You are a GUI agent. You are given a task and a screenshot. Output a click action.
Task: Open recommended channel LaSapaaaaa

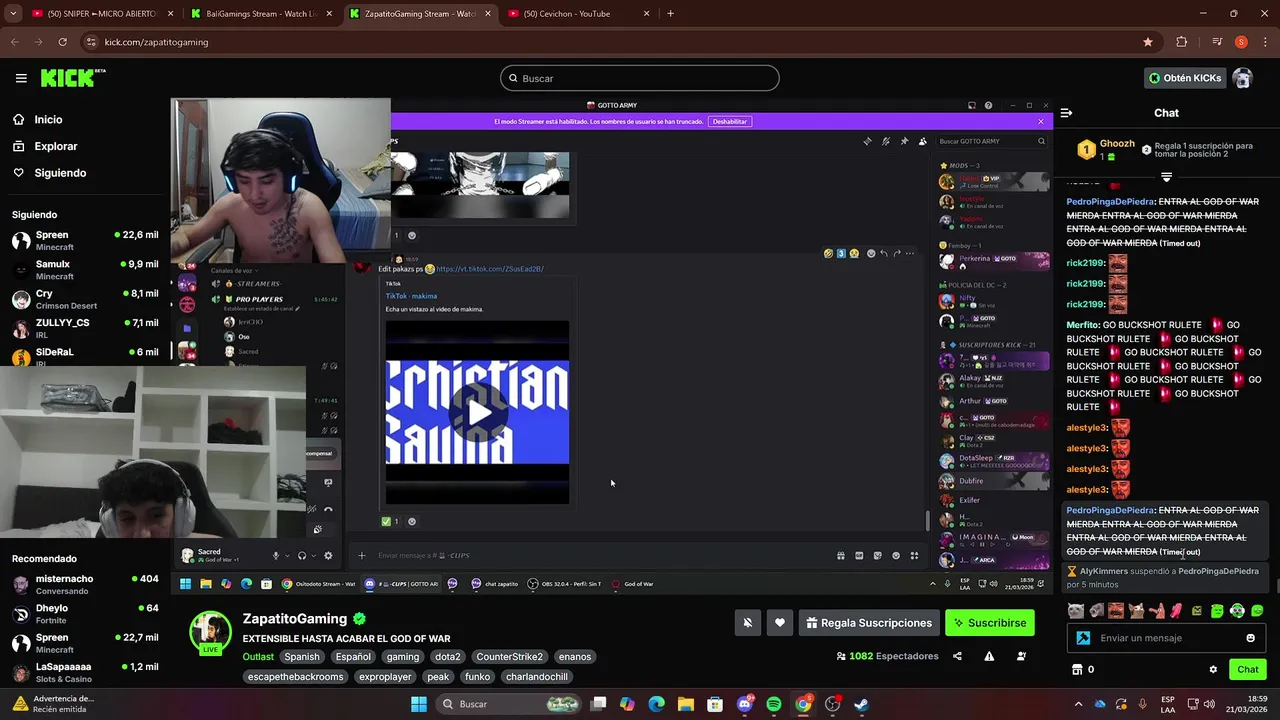pos(85,672)
